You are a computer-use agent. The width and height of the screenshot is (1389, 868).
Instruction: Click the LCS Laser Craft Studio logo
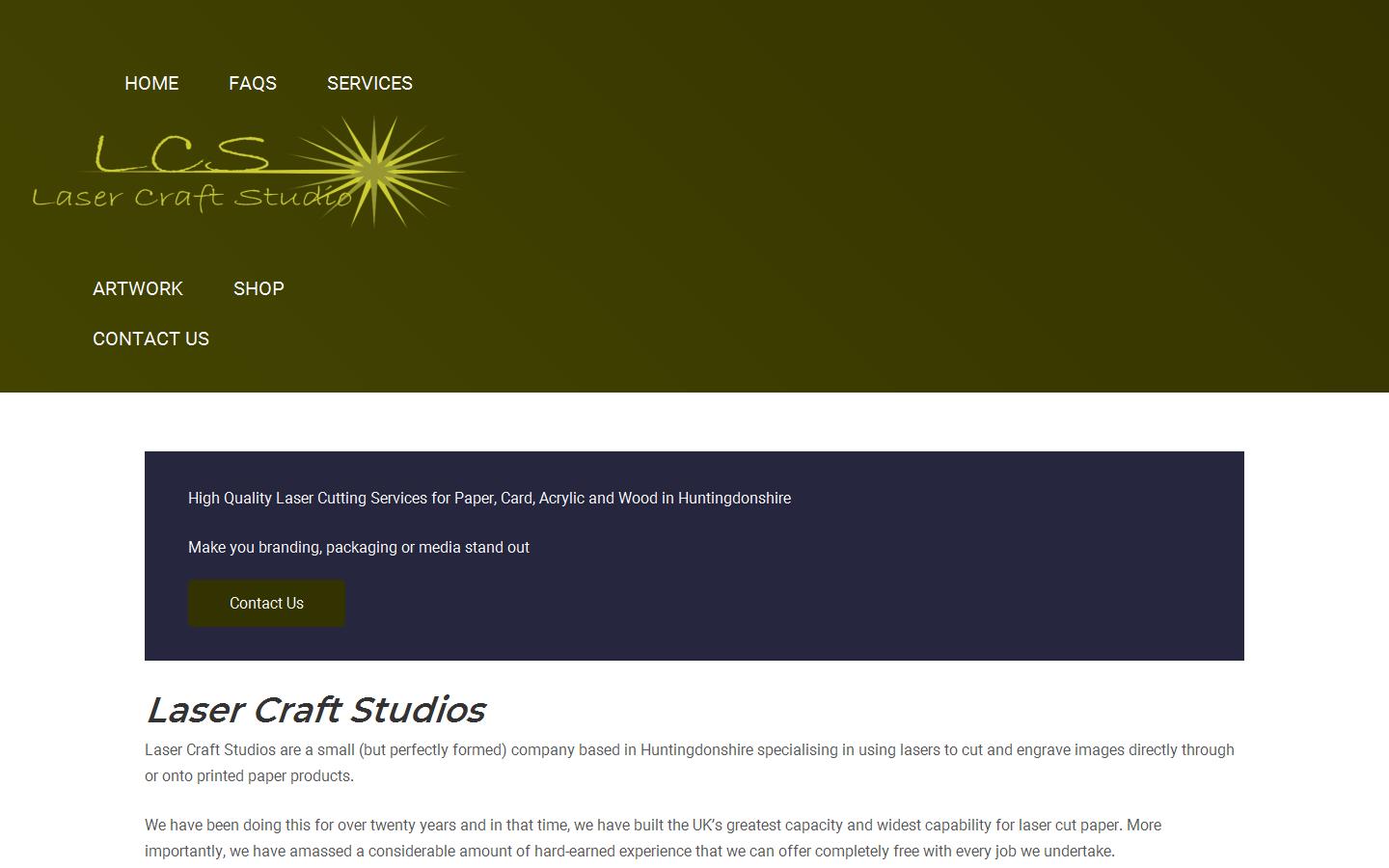coord(241,174)
